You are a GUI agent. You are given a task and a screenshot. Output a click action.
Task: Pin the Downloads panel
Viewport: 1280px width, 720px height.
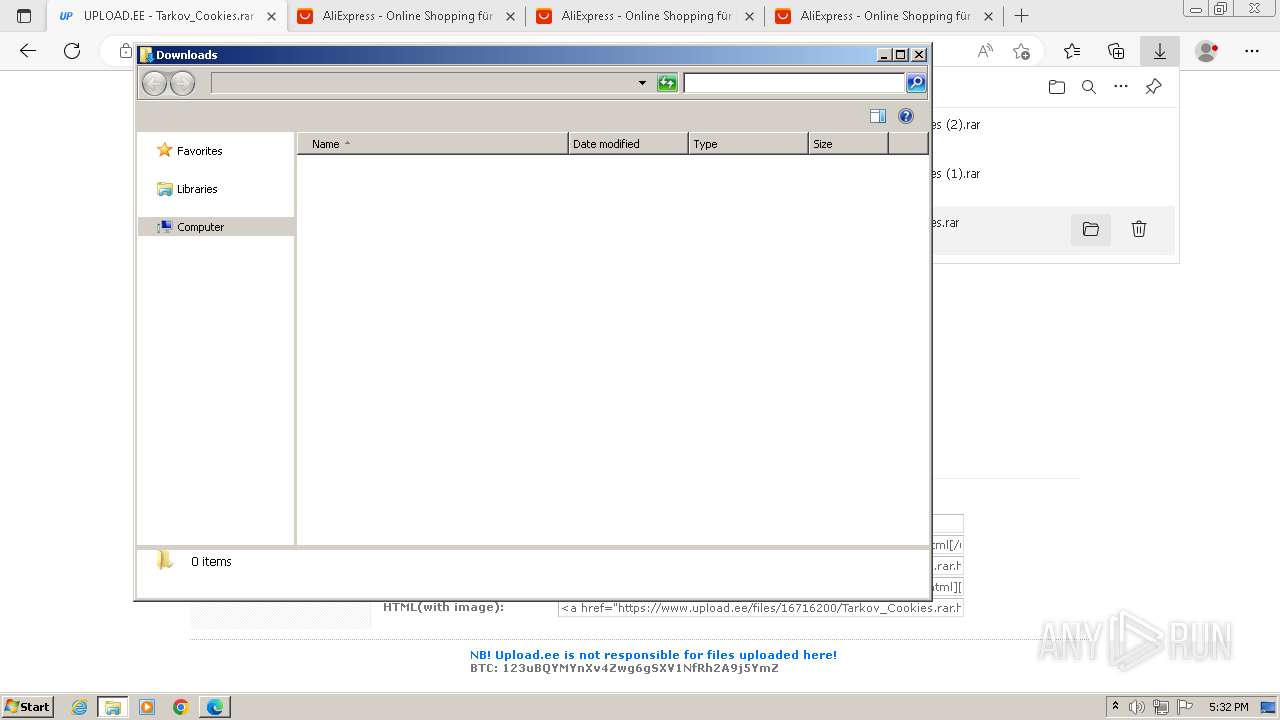(x=1153, y=87)
